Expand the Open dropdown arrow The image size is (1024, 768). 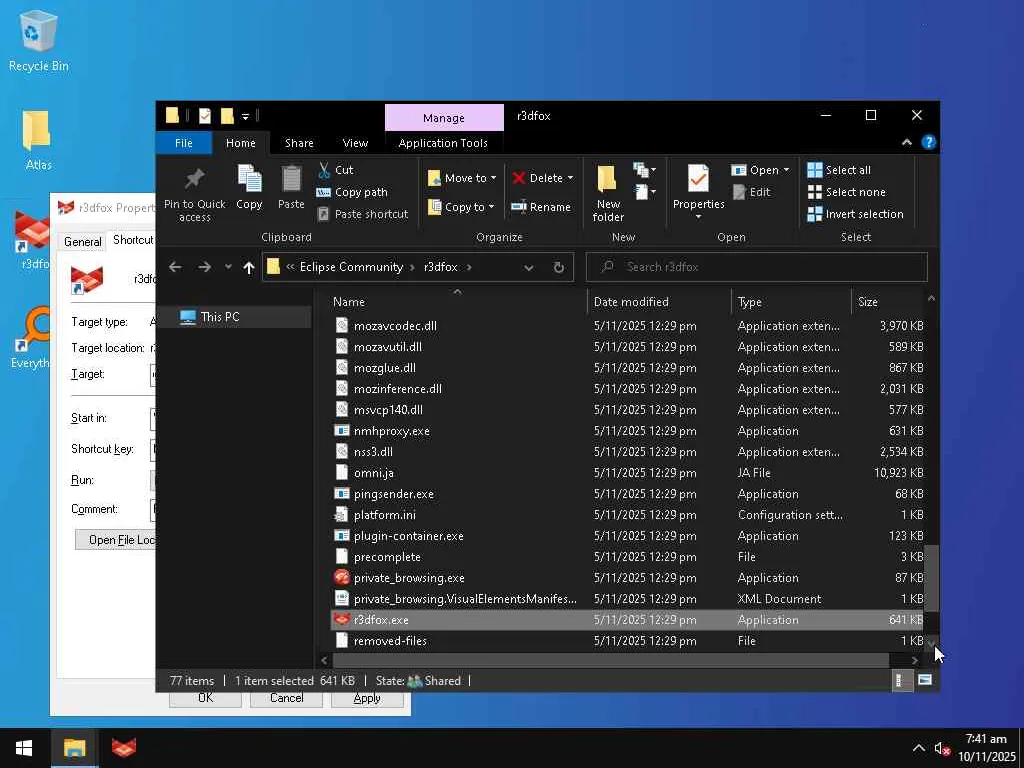coord(786,170)
